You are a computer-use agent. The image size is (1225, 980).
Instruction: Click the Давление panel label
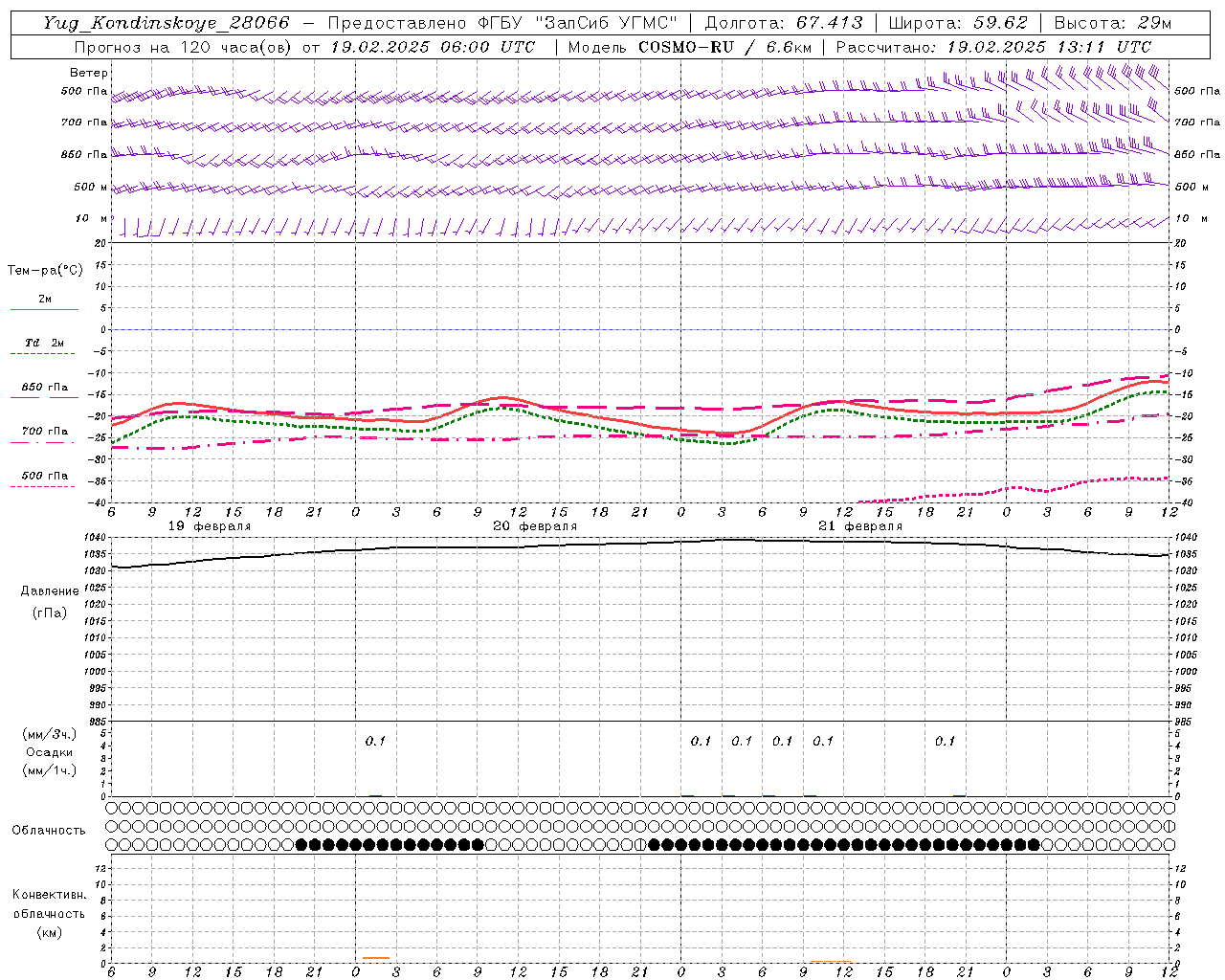click(50, 591)
